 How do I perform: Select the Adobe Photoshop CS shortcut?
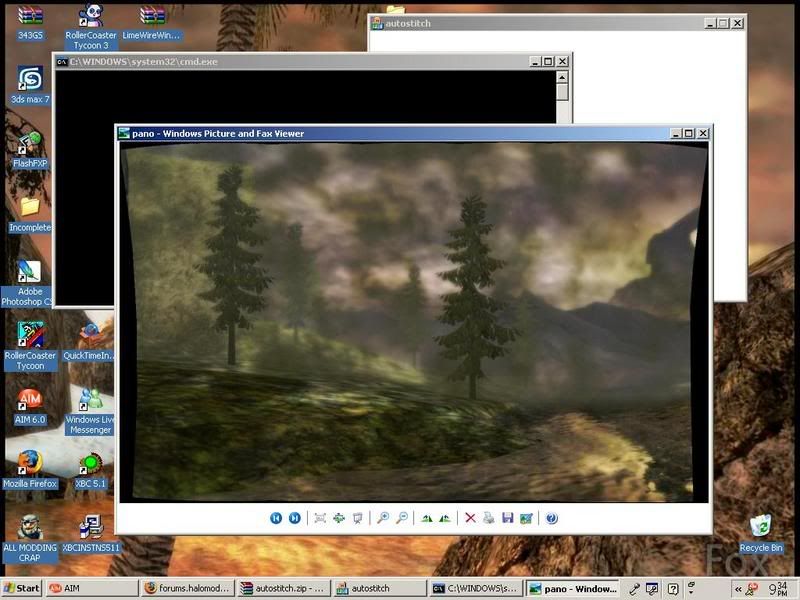coord(28,283)
